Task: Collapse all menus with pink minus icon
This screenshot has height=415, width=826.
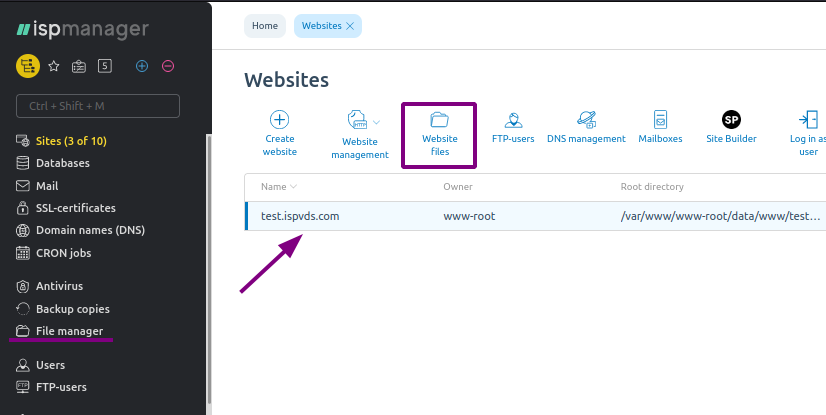Action: [x=168, y=66]
